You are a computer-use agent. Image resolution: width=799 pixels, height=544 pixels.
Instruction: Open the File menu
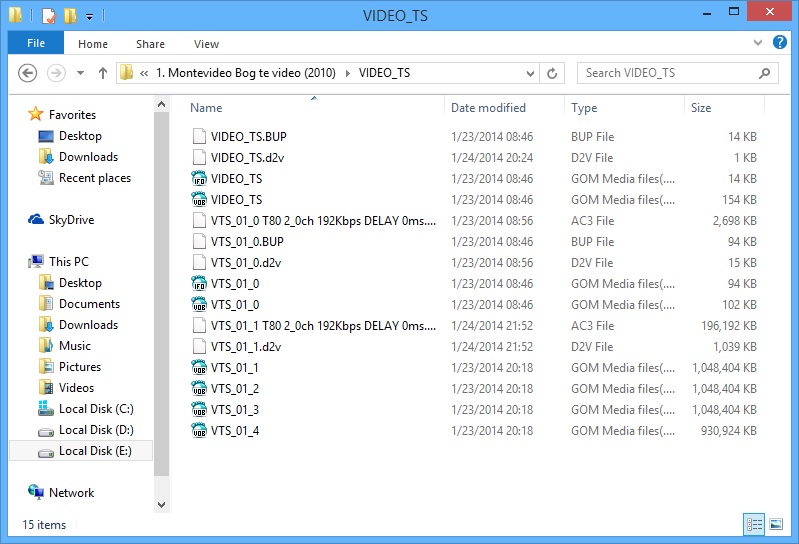36,44
